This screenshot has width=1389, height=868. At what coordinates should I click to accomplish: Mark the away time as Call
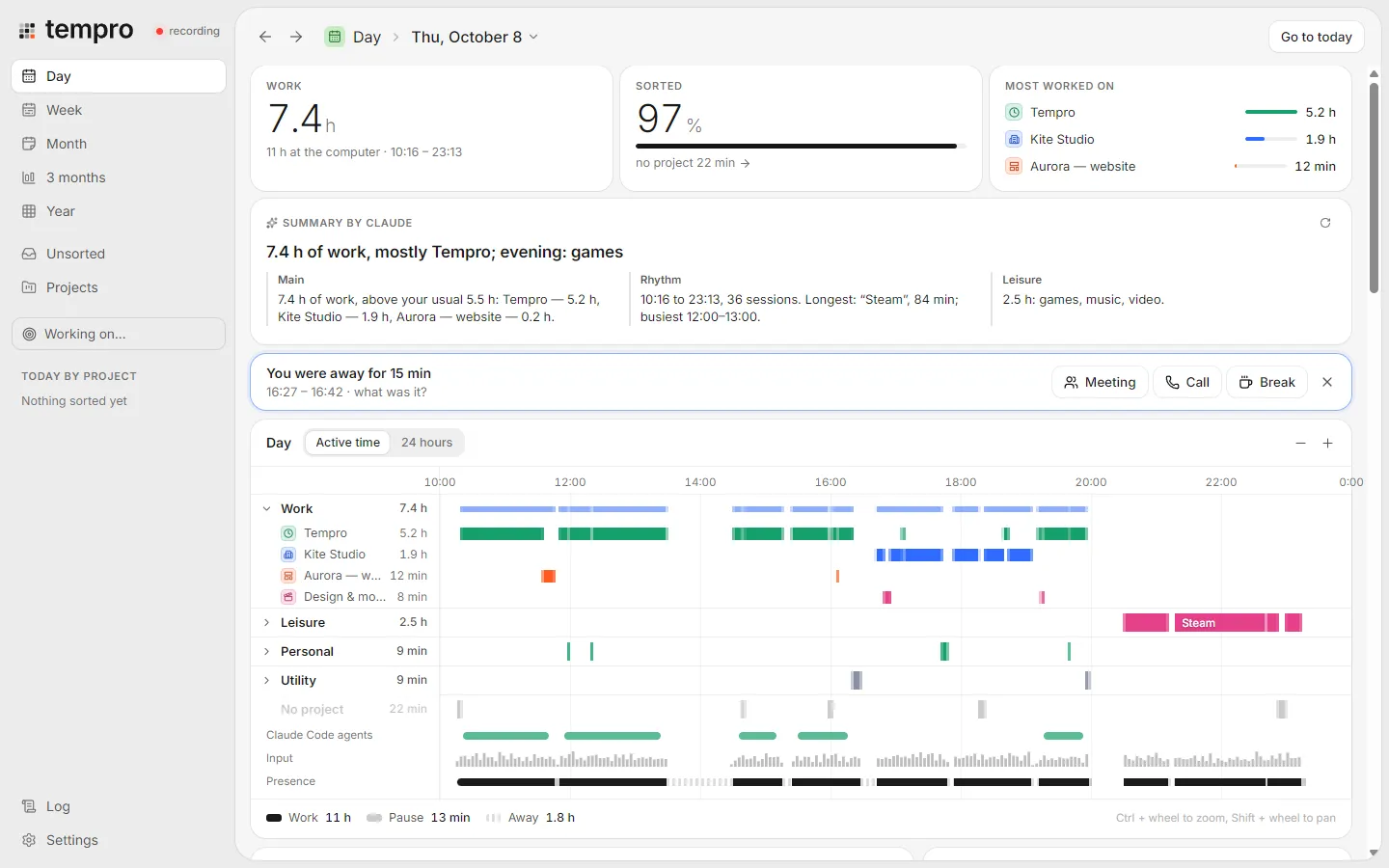click(1187, 382)
